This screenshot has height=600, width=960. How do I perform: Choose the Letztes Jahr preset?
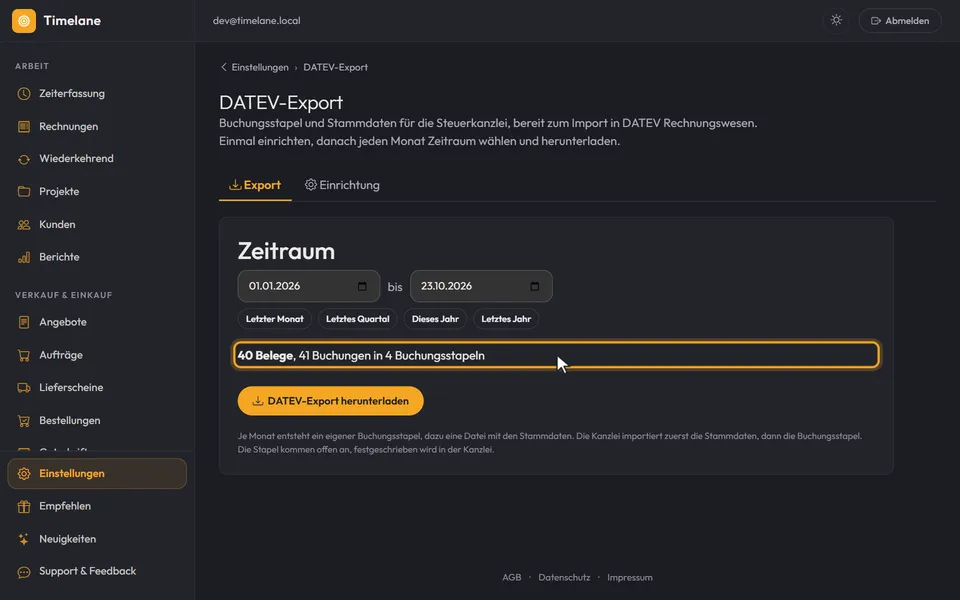pos(506,319)
